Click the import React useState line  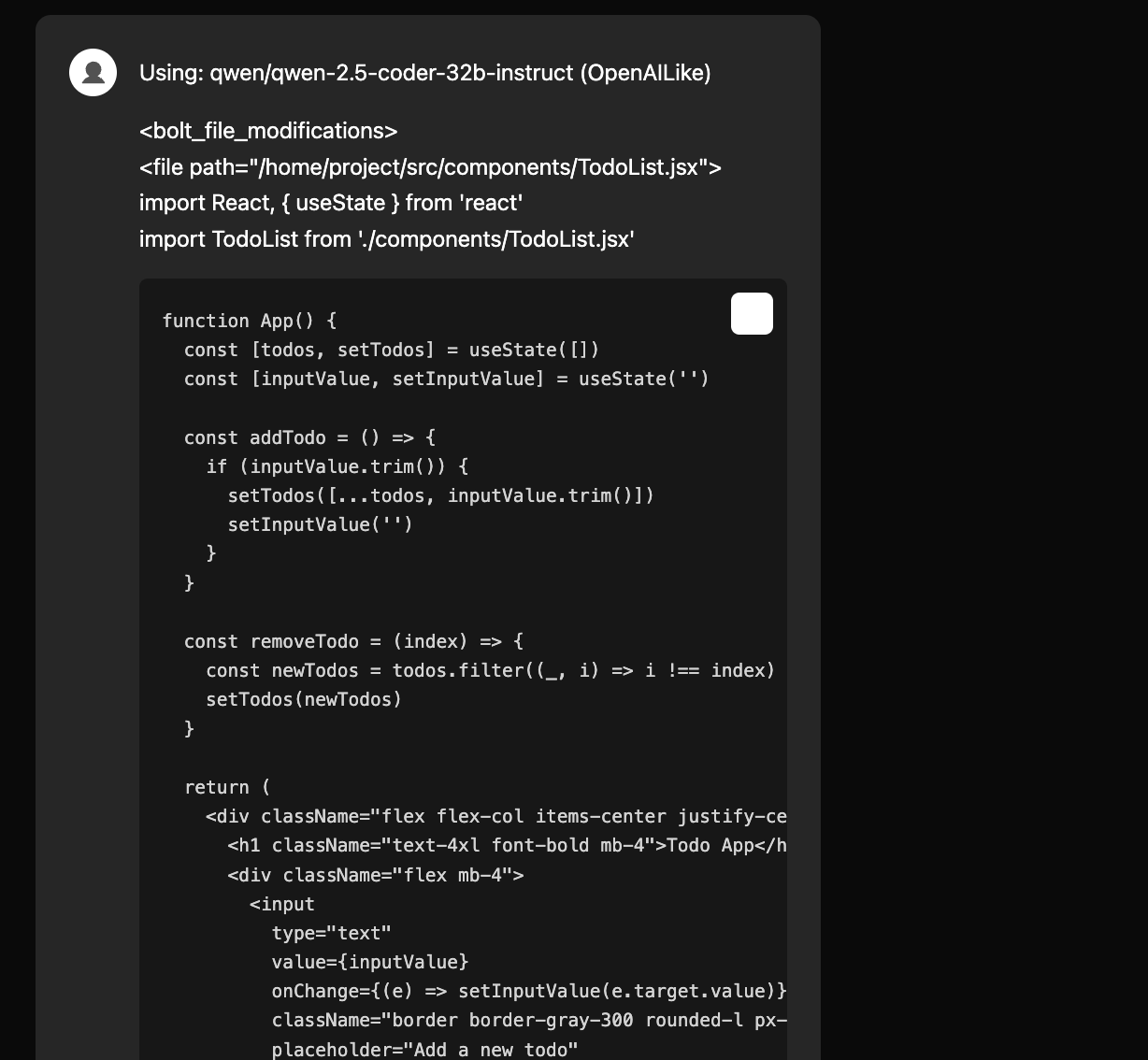tap(331, 203)
